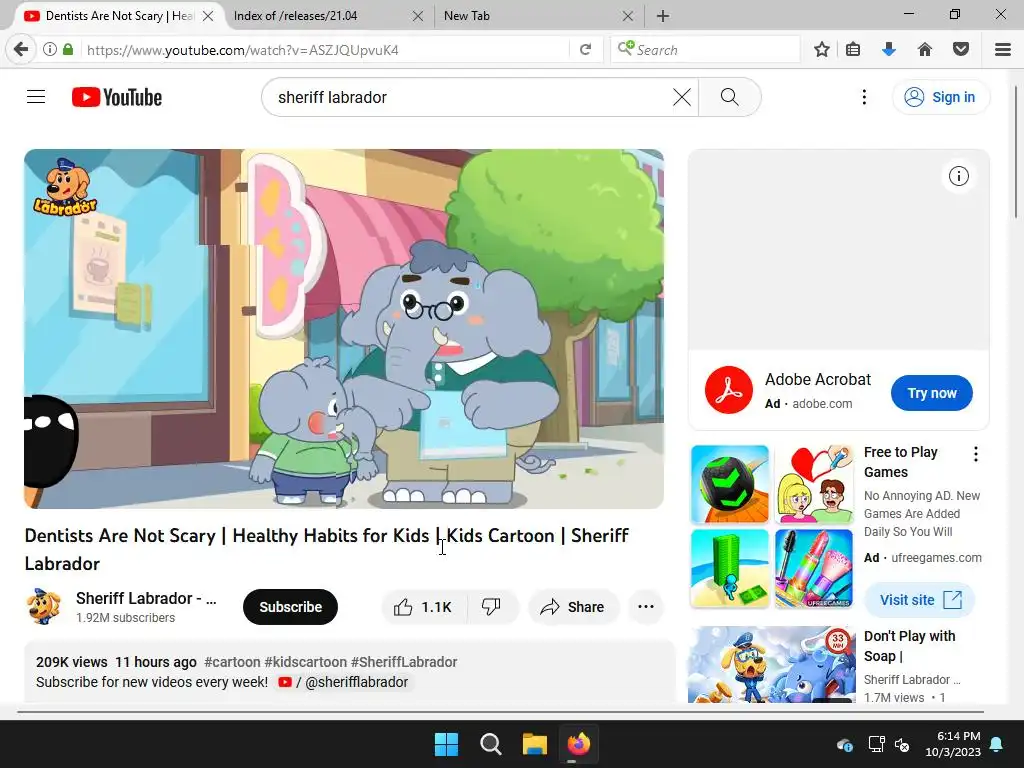1024x768 pixels.
Task: Clear the YouTube search text
Action: click(682, 97)
